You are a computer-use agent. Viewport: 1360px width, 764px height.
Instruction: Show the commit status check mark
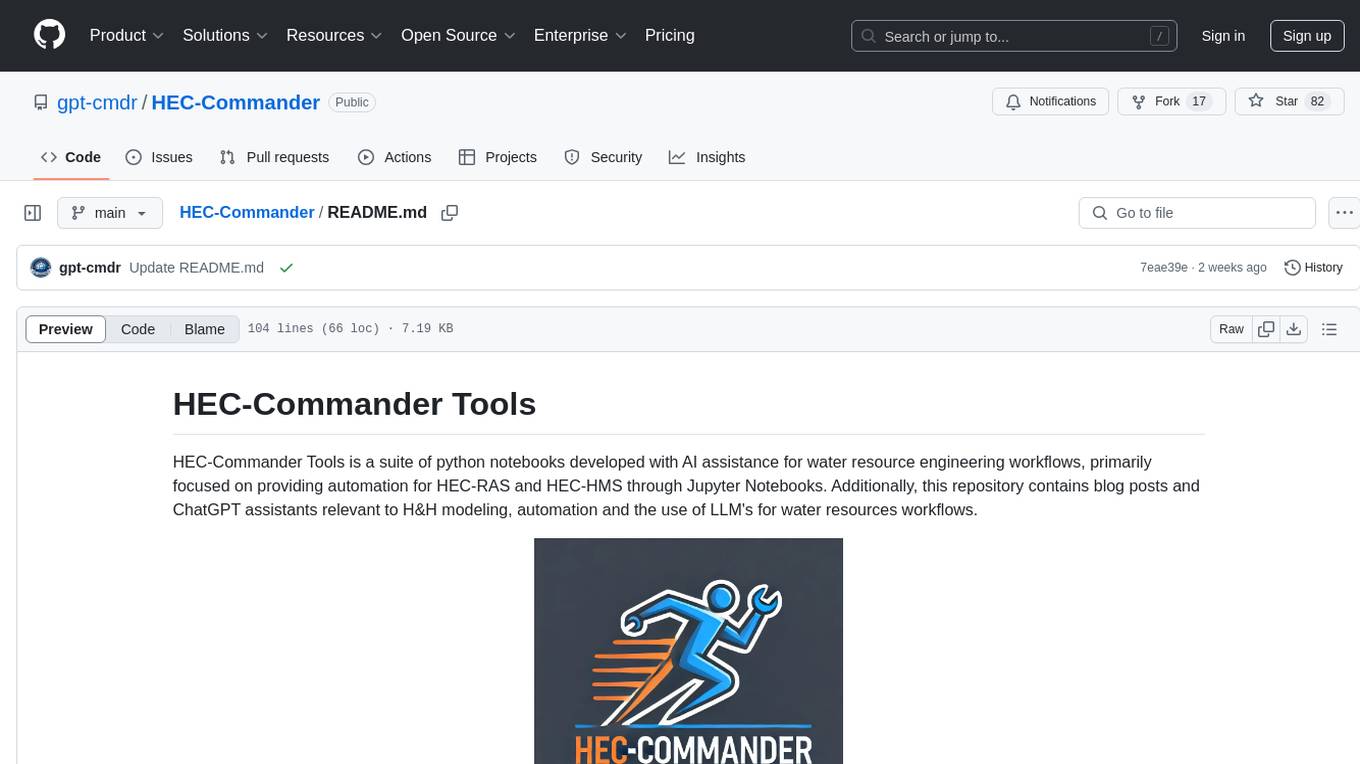pos(287,267)
